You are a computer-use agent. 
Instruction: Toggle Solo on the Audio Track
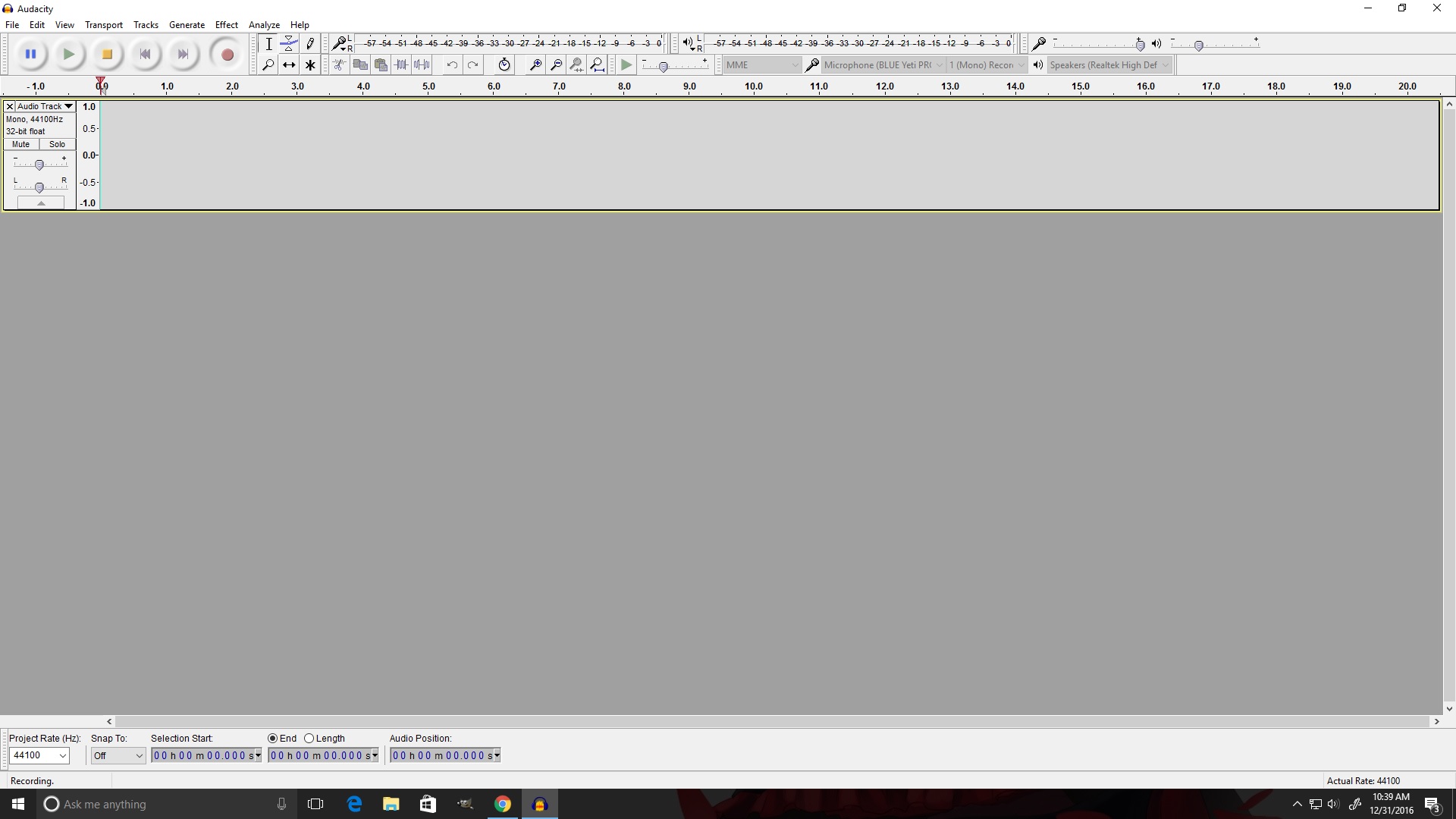(58, 144)
